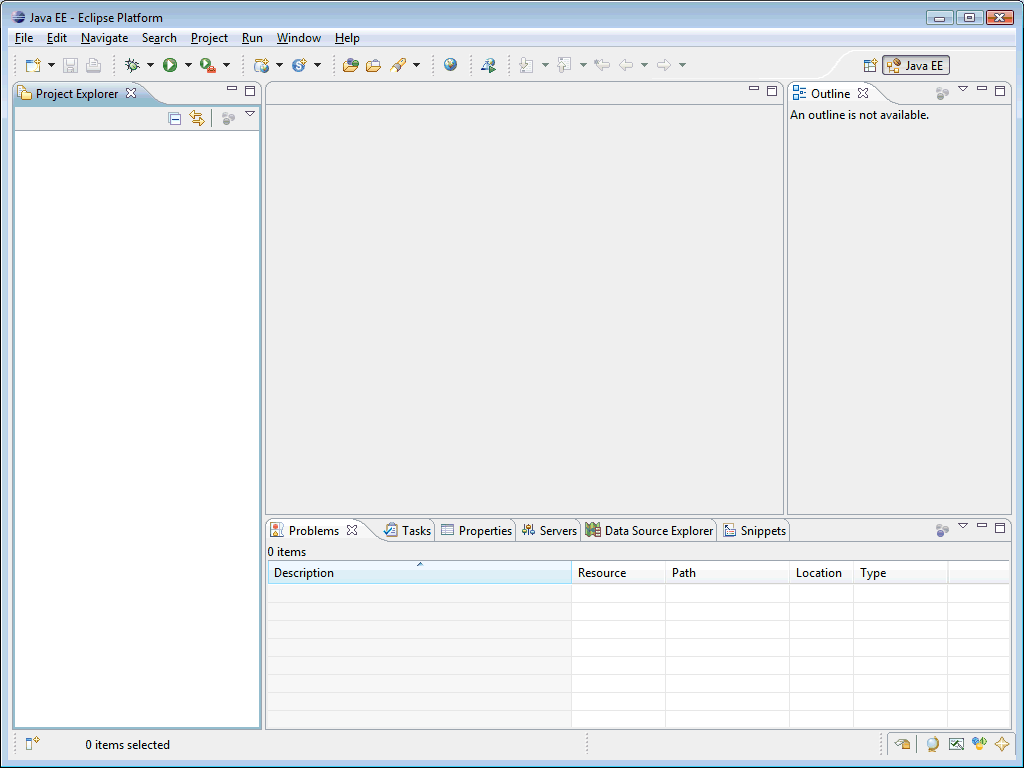Screen dimensions: 1024x768
Task: Open the Problems view menu triangle
Action: point(963,526)
